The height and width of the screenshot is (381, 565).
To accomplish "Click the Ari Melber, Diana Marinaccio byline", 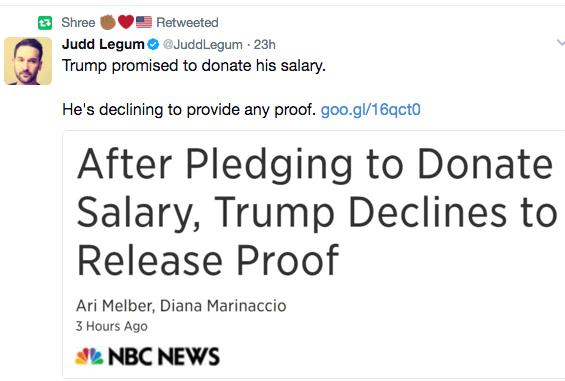I will tap(181, 306).
